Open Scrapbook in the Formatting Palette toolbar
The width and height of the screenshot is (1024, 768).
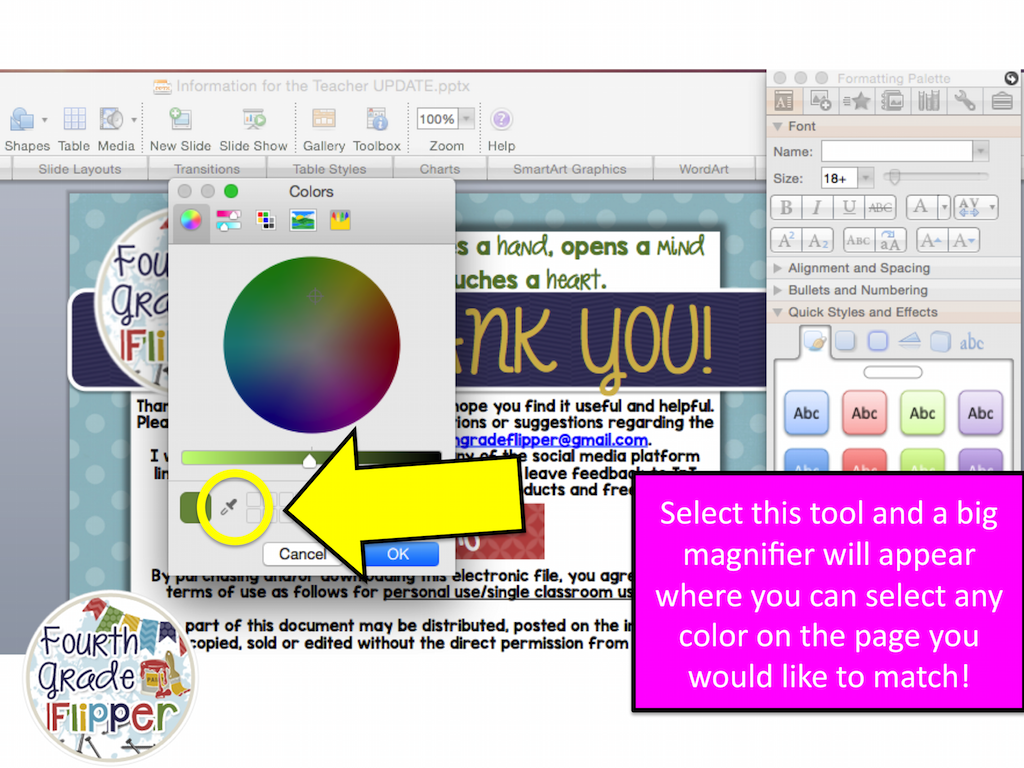click(893, 100)
